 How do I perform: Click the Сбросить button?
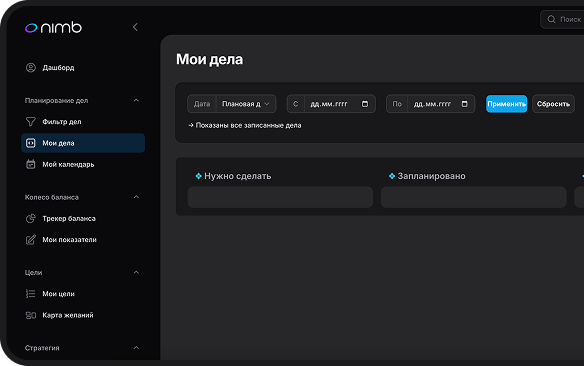[x=553, y=104]
